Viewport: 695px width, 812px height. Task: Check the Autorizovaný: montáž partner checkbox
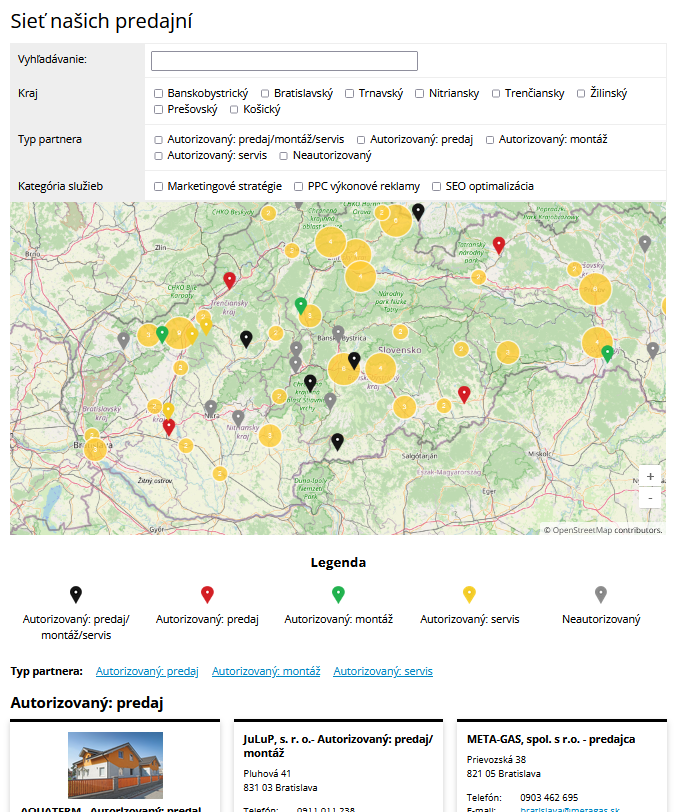(x=490, y=140)
